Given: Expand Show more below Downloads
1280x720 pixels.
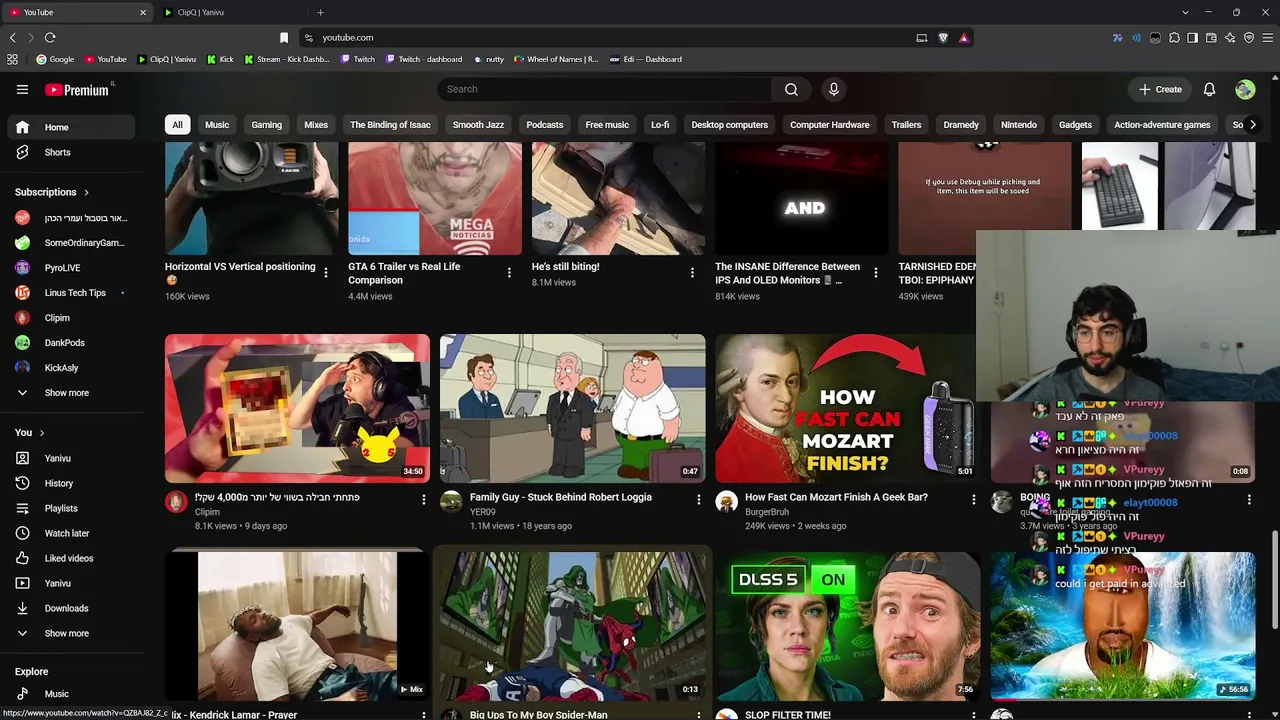Looking at the screenshot, I should pos(67,633).
